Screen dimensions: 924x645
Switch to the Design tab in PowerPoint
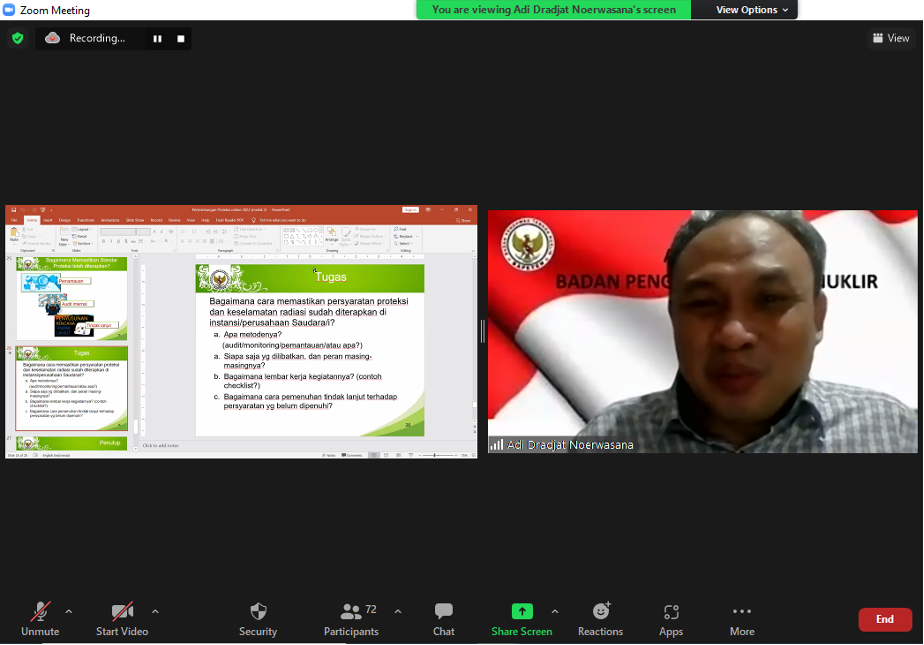tap(65, 220)
